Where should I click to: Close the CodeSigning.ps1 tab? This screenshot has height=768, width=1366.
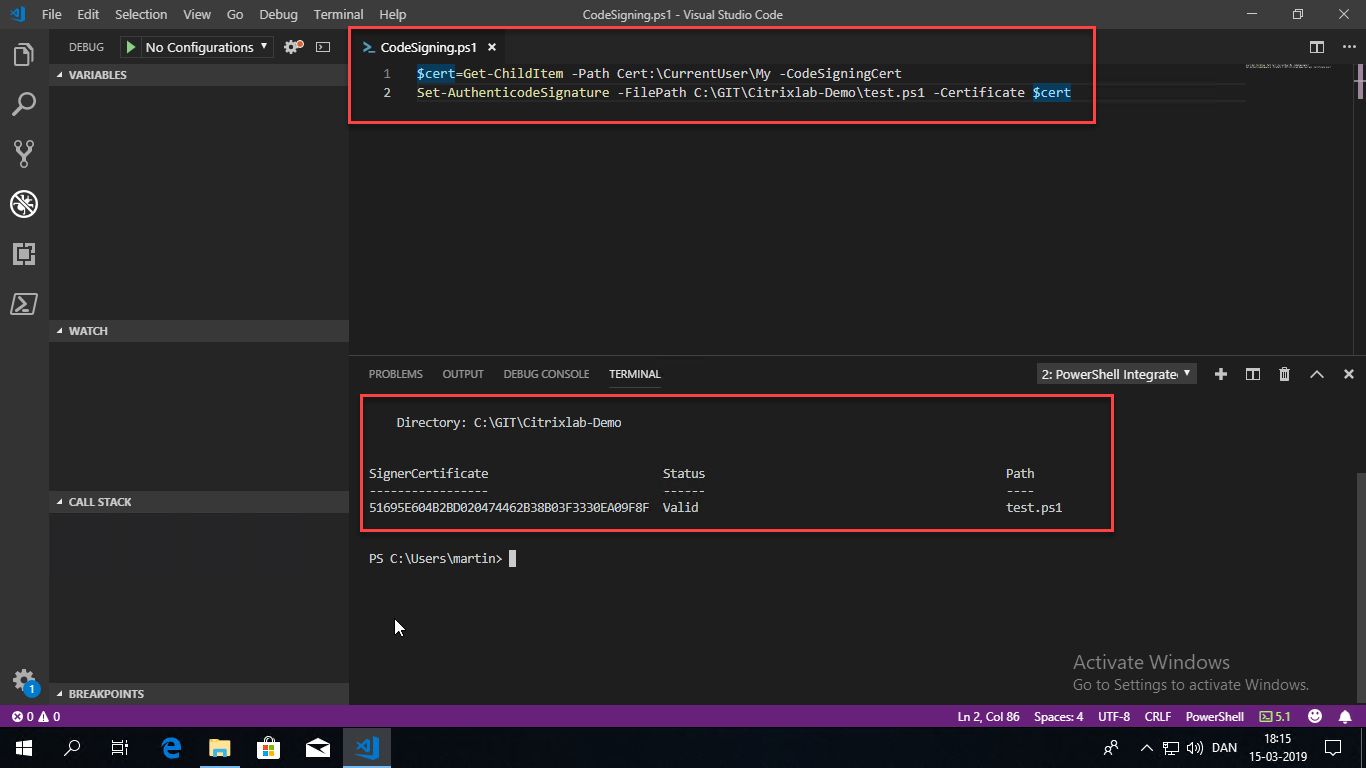492,47
